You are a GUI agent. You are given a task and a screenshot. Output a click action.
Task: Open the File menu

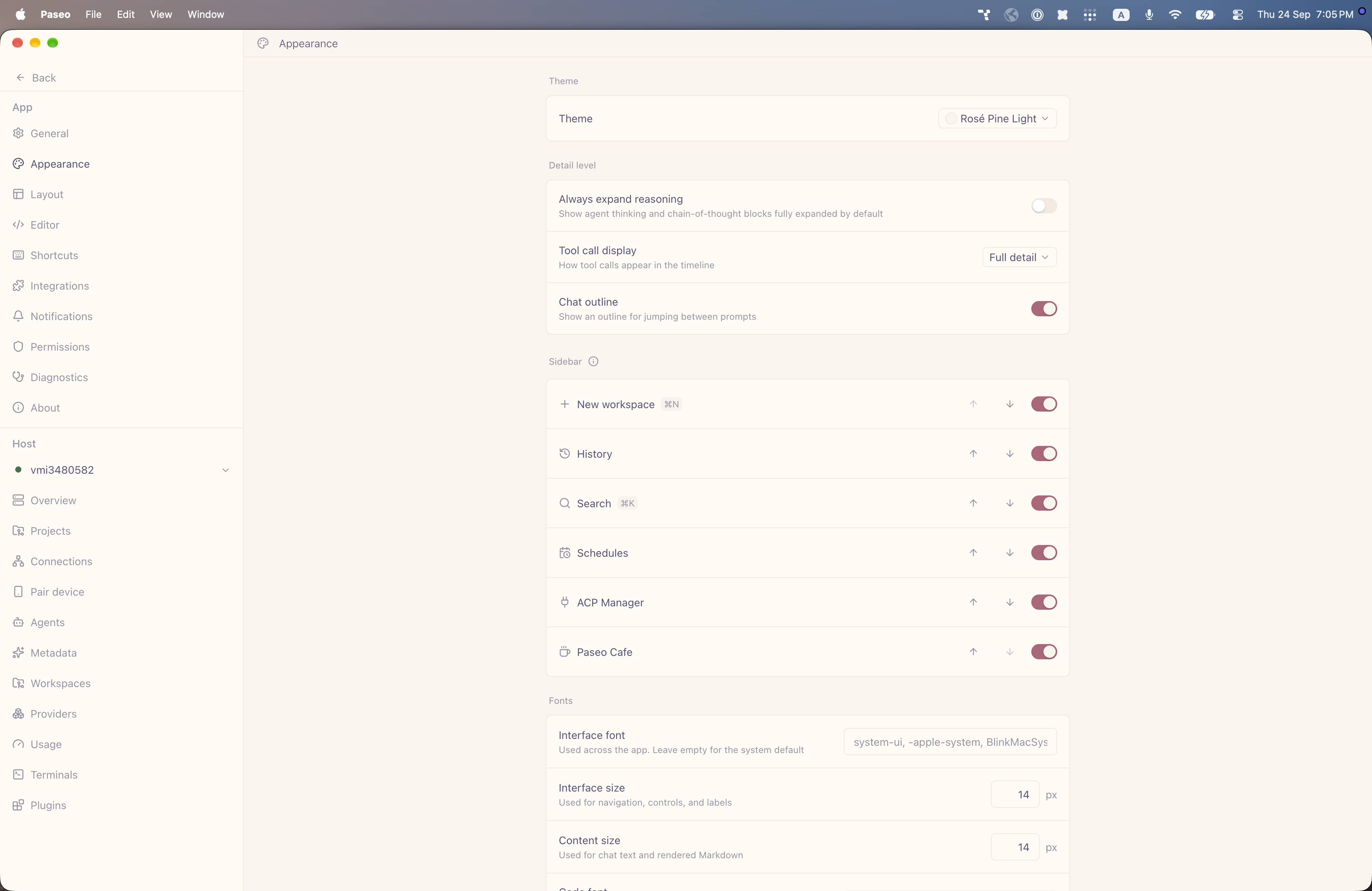tap(93, 14)
